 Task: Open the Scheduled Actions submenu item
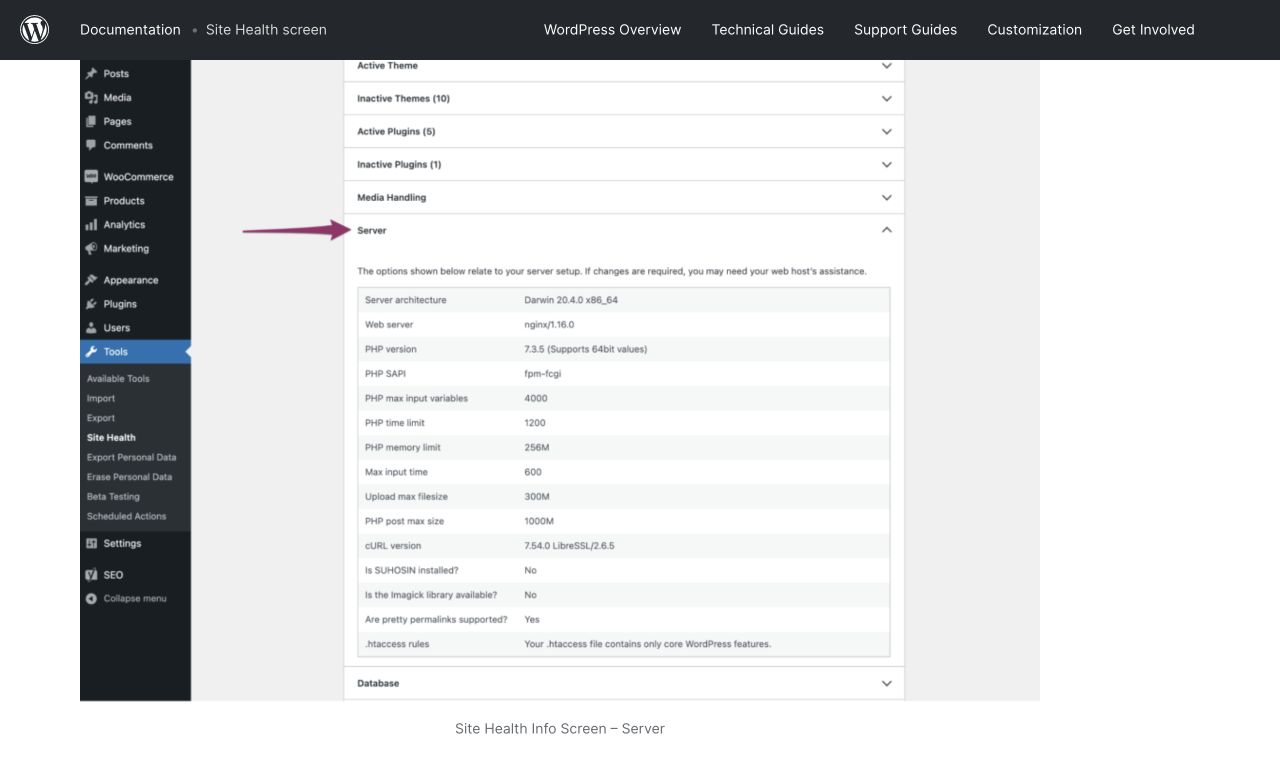point(126,516)
